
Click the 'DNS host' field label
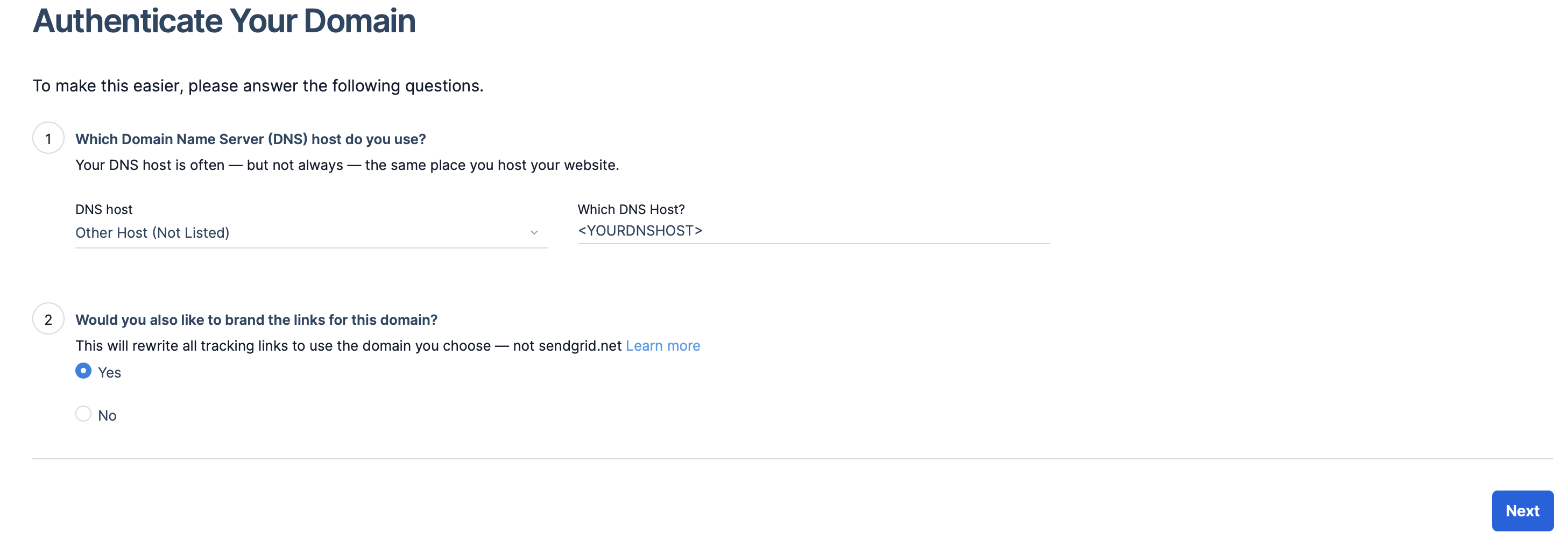[x=103, y=210]
